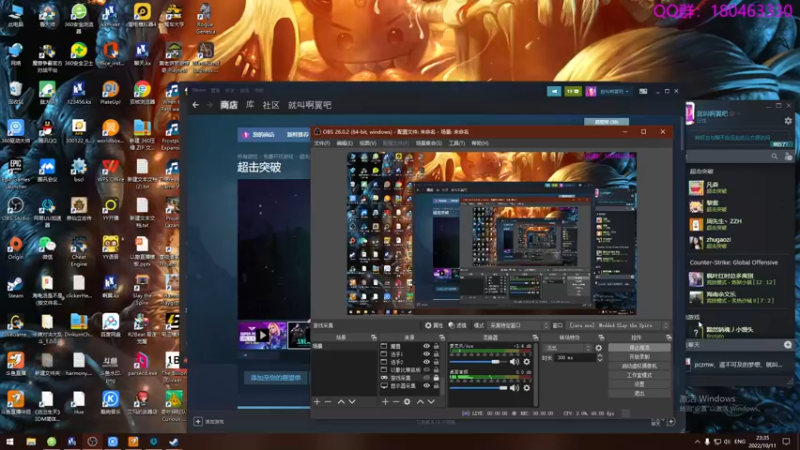Open OBS Studio desktop shortcut
The width and height of the screenshot is (800, 450).
15,209
